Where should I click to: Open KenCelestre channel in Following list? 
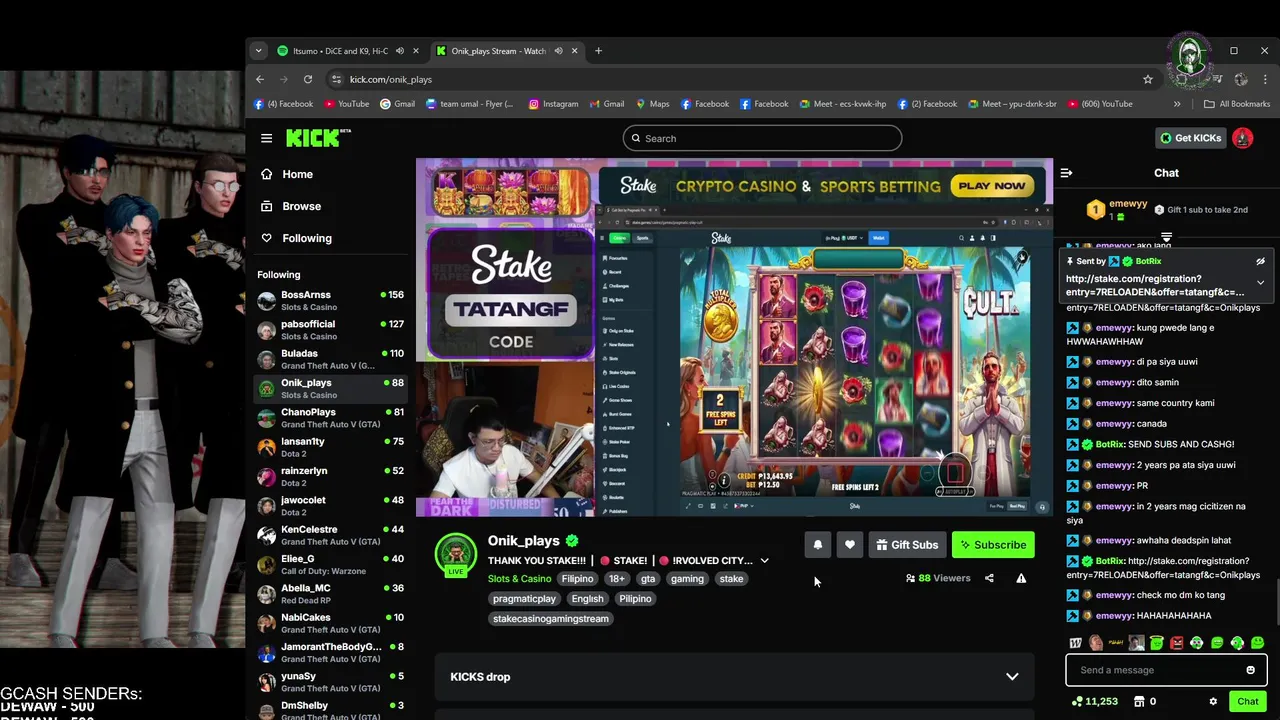coord(330,535)
